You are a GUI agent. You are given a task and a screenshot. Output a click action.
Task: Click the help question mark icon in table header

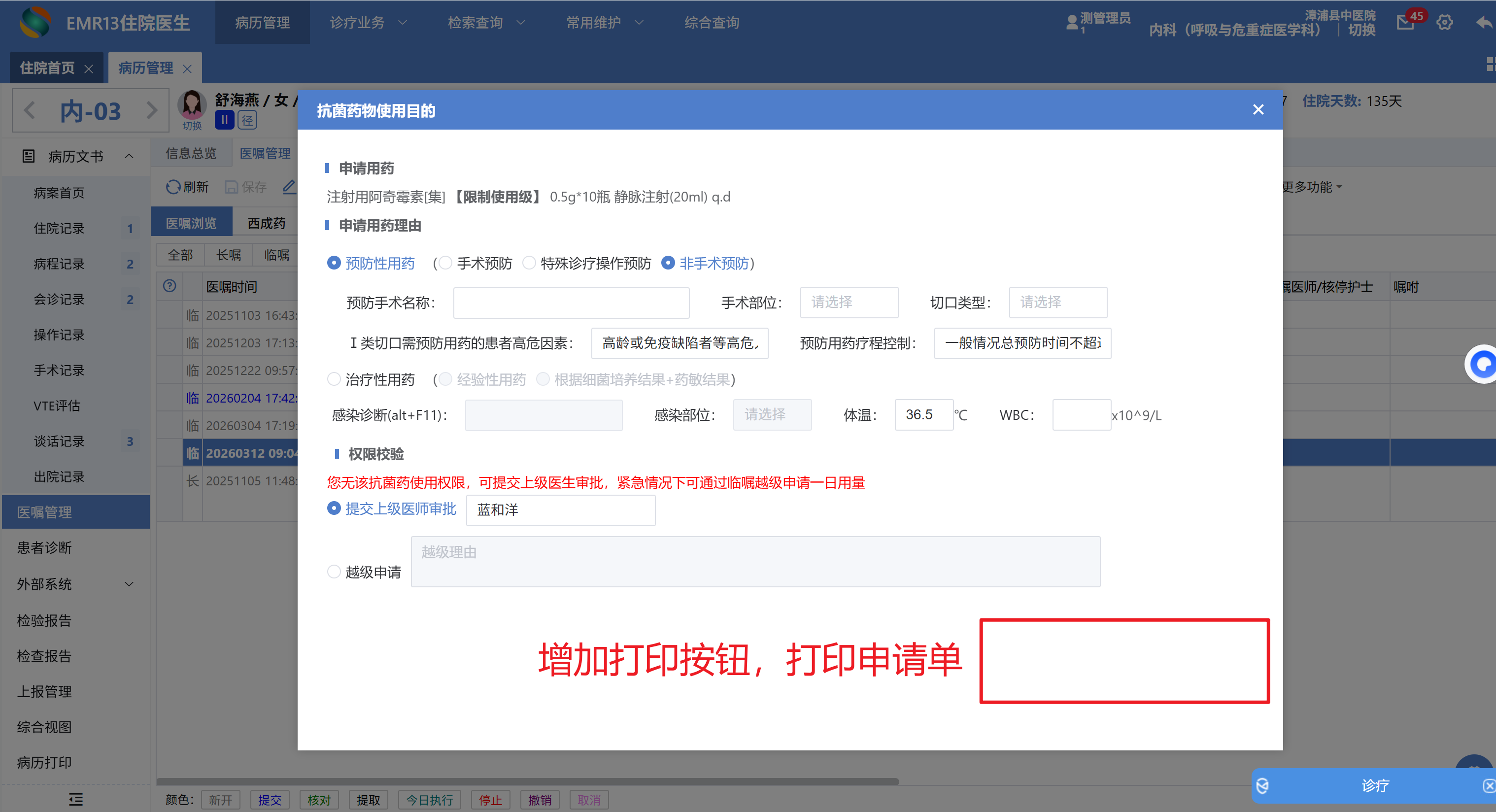tap(170, 286)
